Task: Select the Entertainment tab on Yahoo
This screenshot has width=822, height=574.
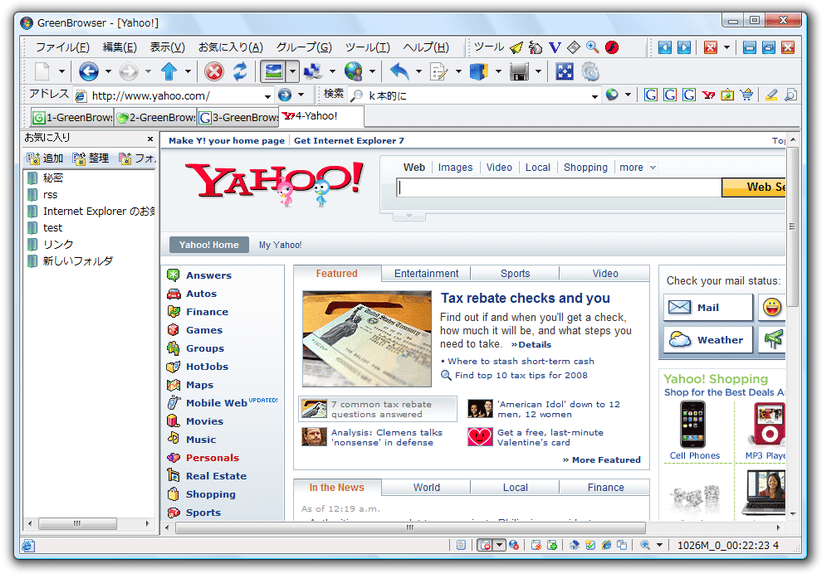Action: [426, 273]
